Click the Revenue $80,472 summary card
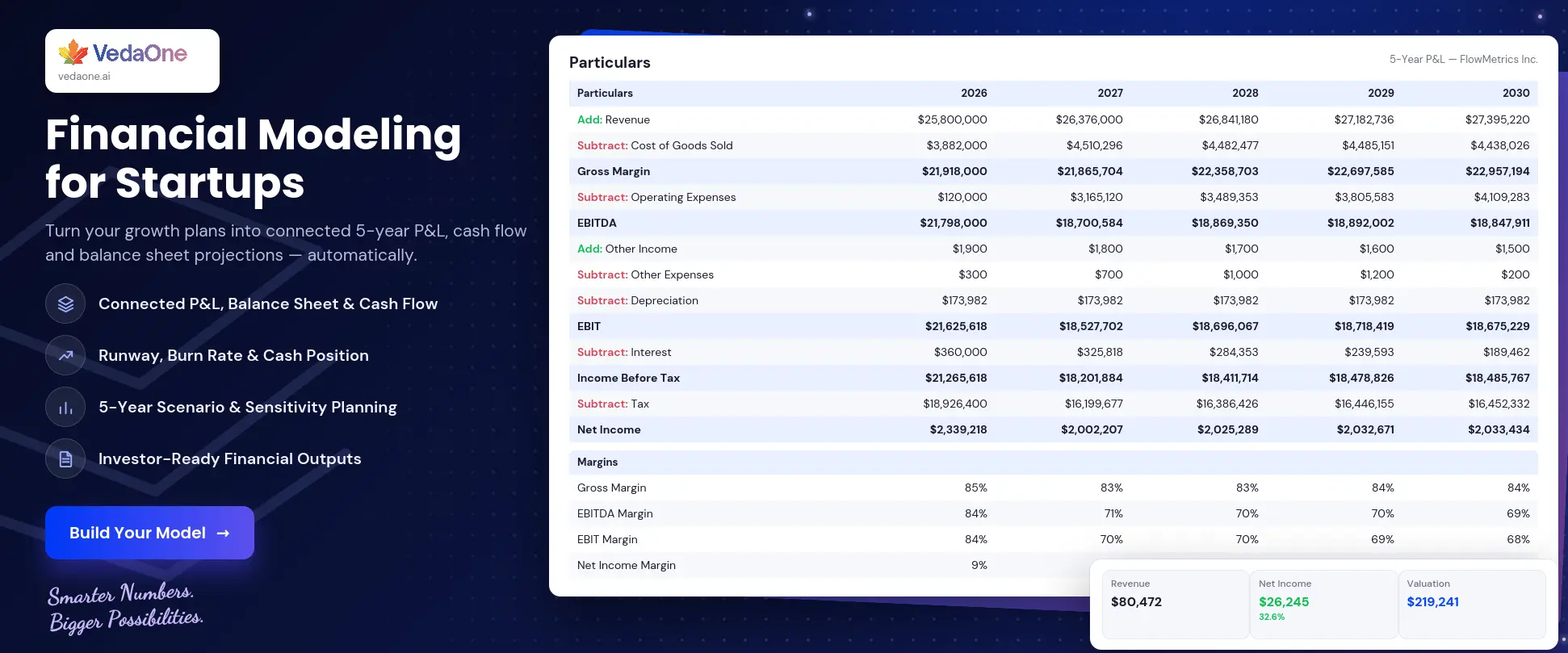The height and width of the screenshot is (653, 1568). point(1175,605)
